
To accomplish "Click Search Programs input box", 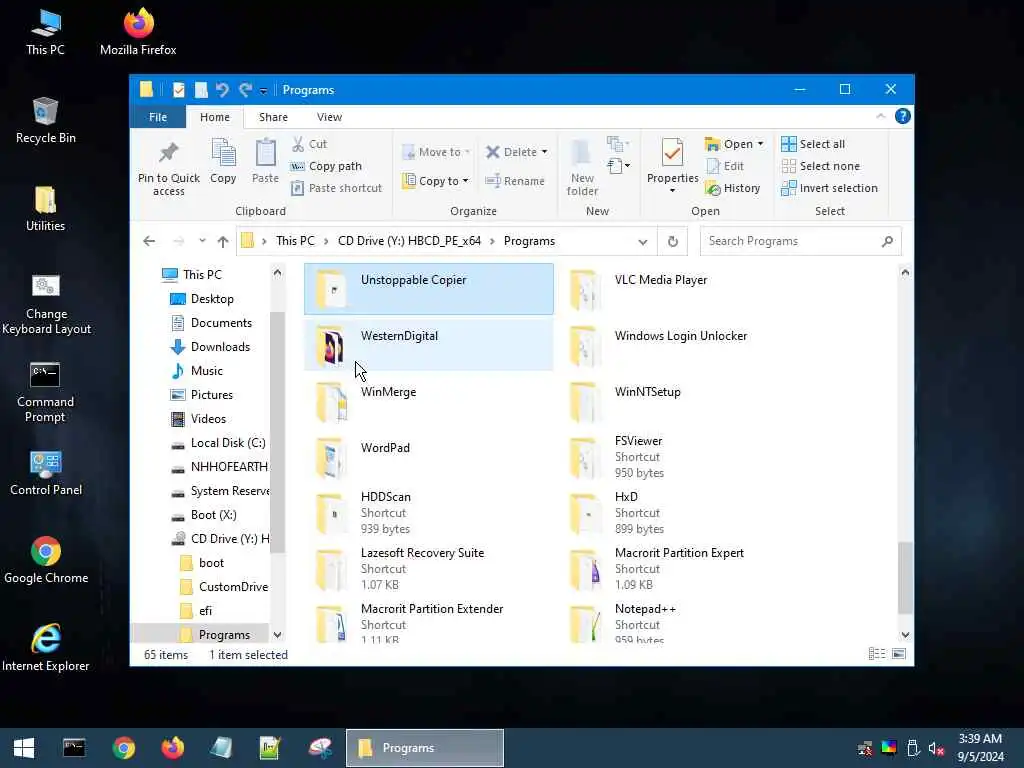I will click(801, 241).
